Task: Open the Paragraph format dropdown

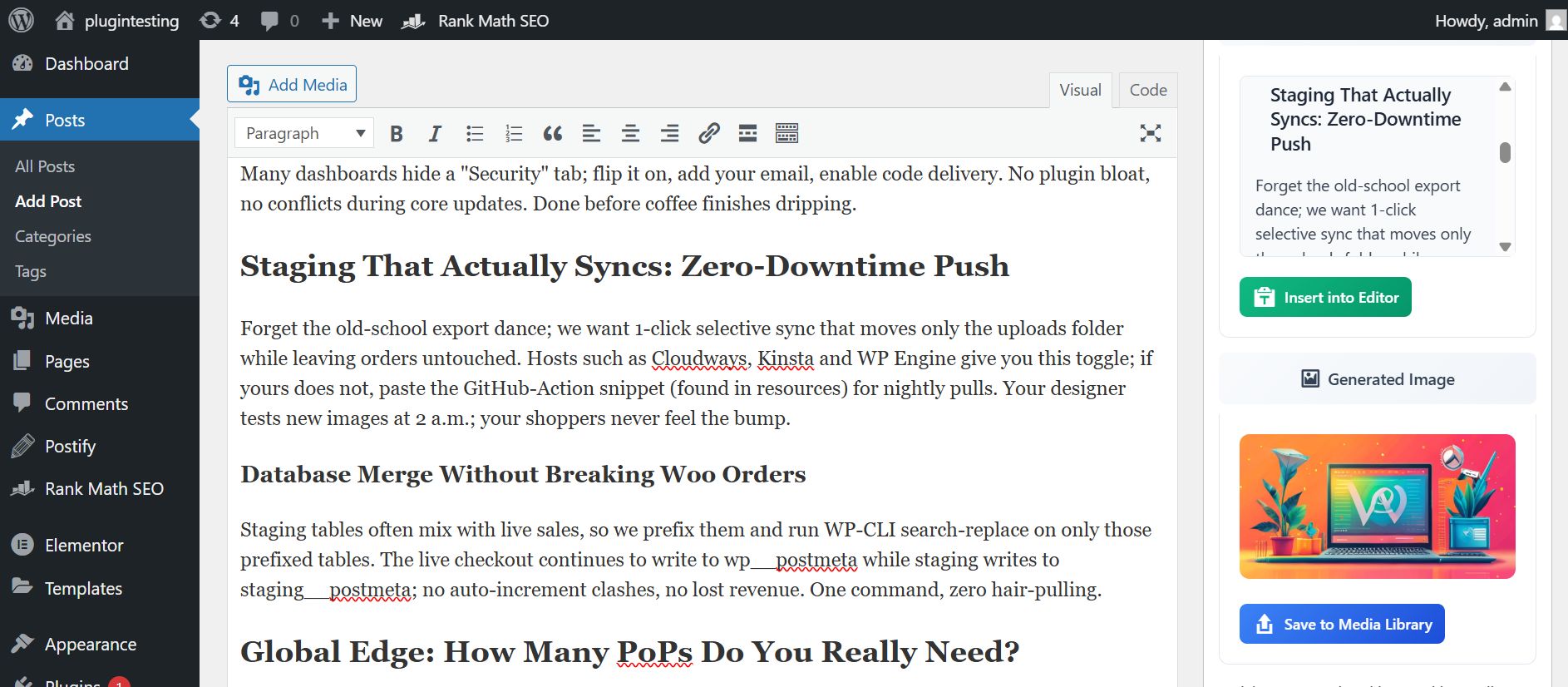Action: tap(304, 133)
